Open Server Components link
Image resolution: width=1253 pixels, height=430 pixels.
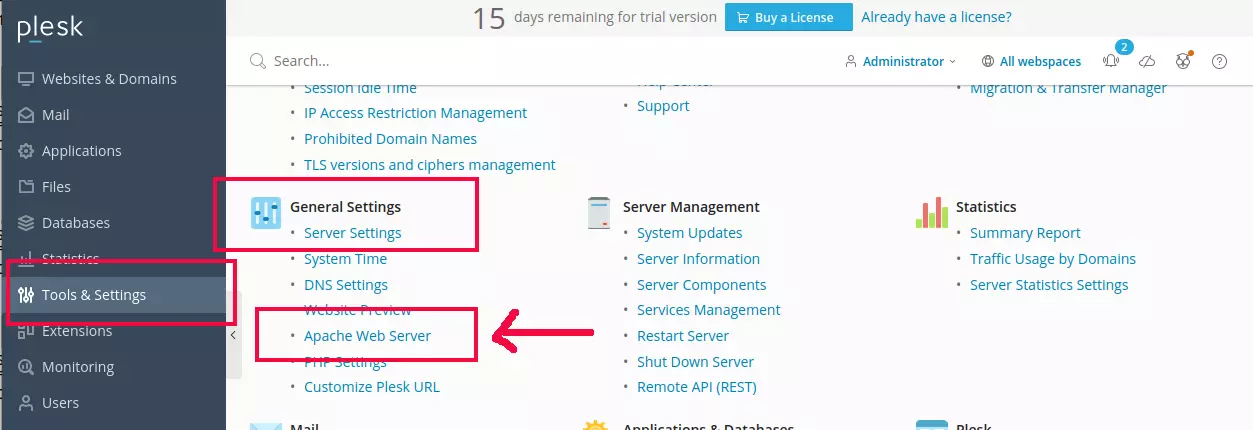tap(702, 285)
